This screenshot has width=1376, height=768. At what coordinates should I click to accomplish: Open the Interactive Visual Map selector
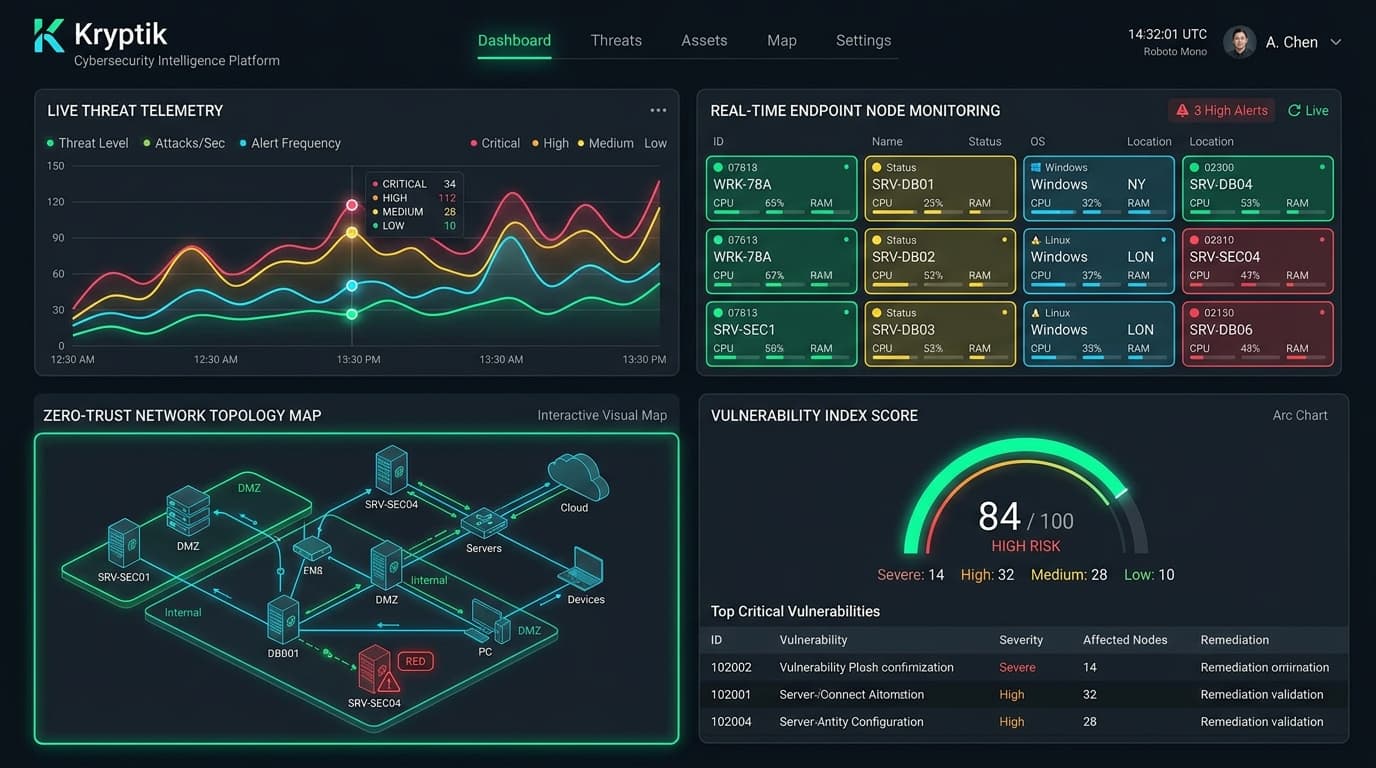602,415
